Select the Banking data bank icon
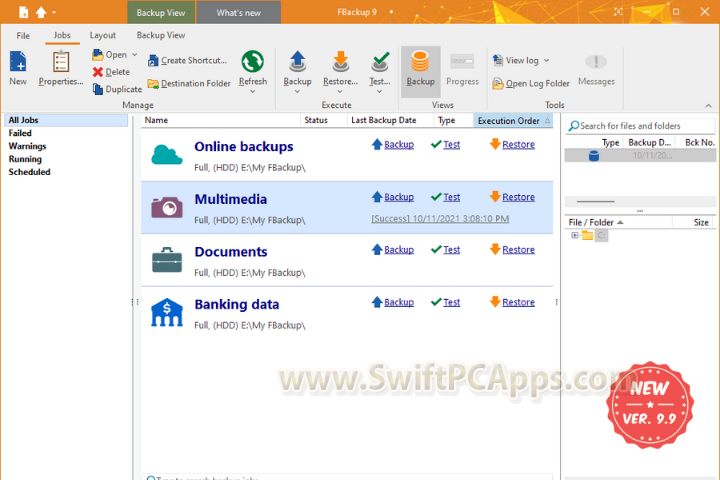 [x=167, y=312]
